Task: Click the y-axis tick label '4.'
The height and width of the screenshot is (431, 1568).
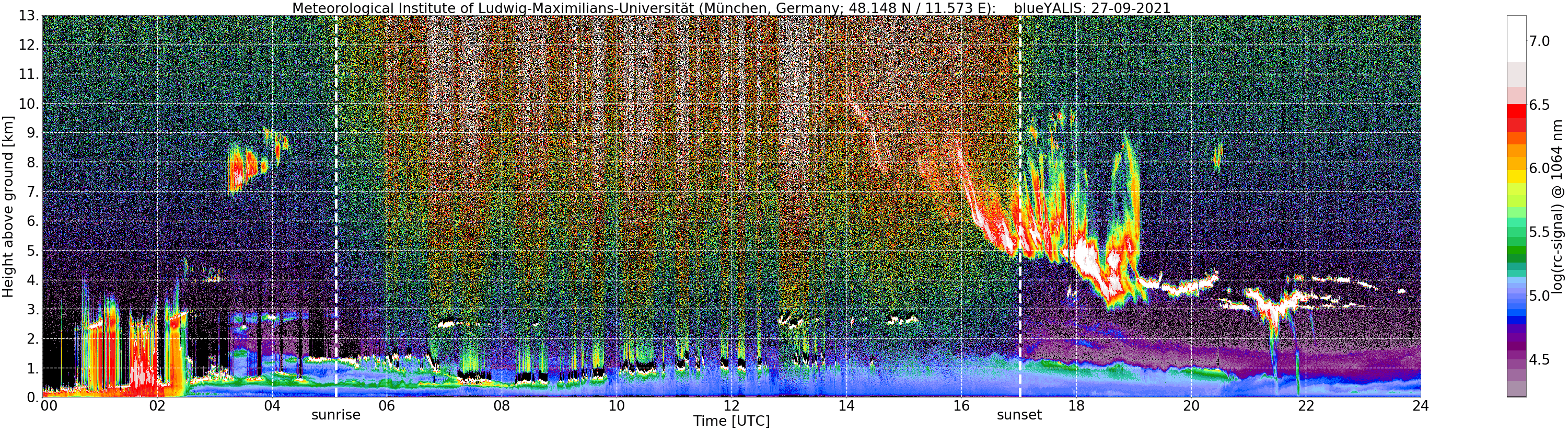Action: point(32,280)
